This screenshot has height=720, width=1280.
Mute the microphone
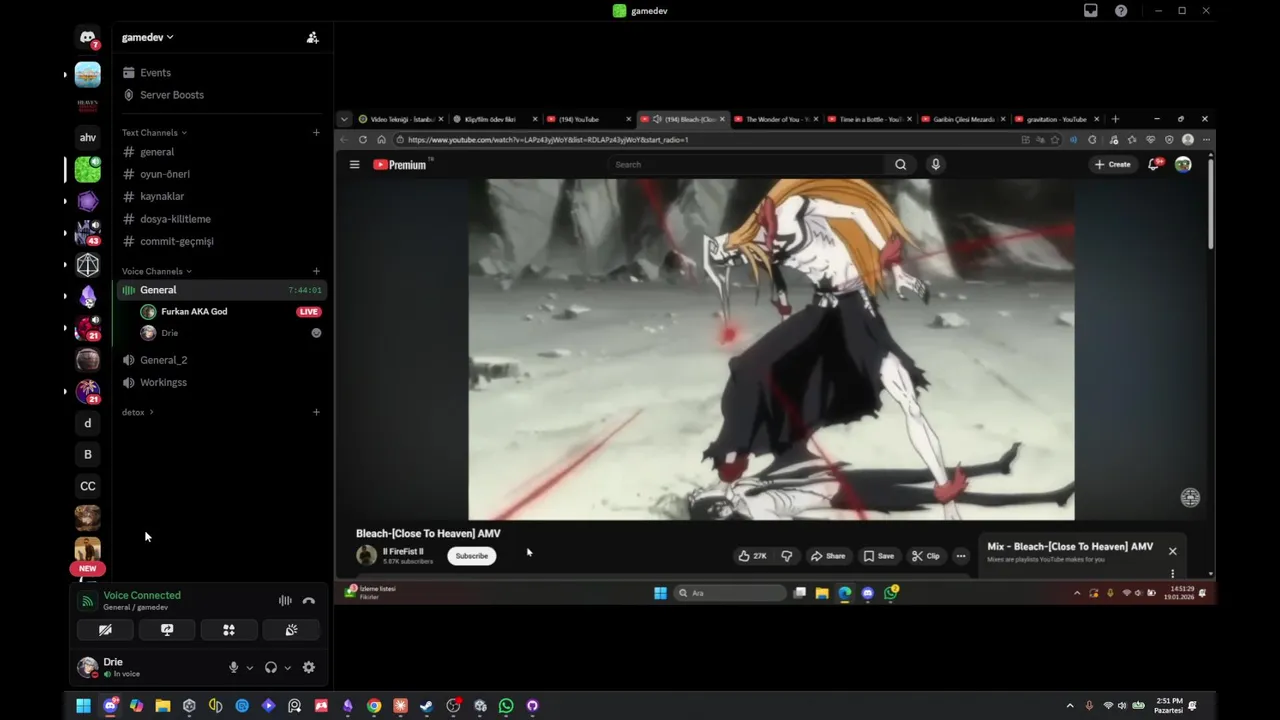point(233,668)
